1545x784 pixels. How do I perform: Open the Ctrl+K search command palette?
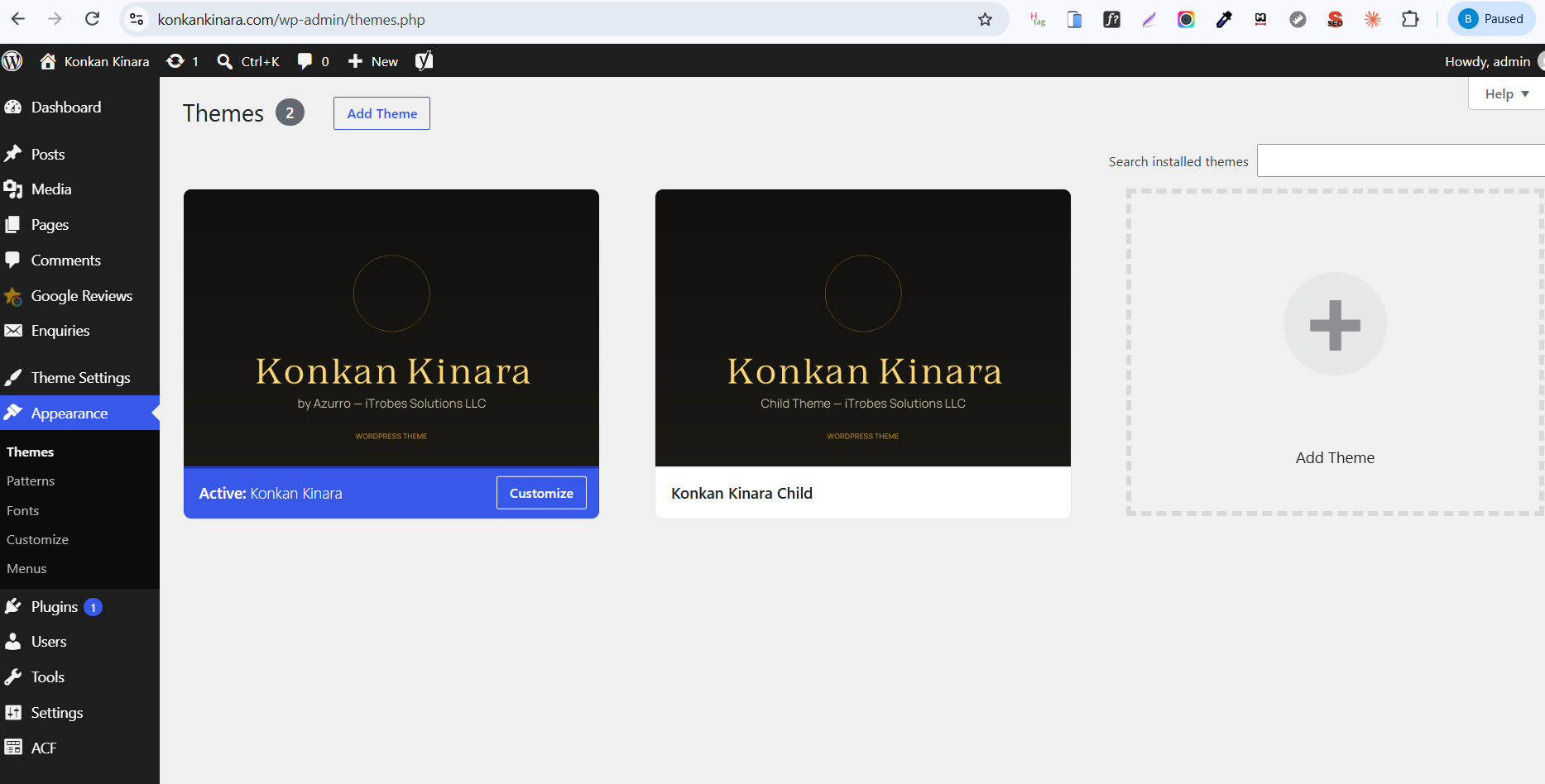point(247,61)
